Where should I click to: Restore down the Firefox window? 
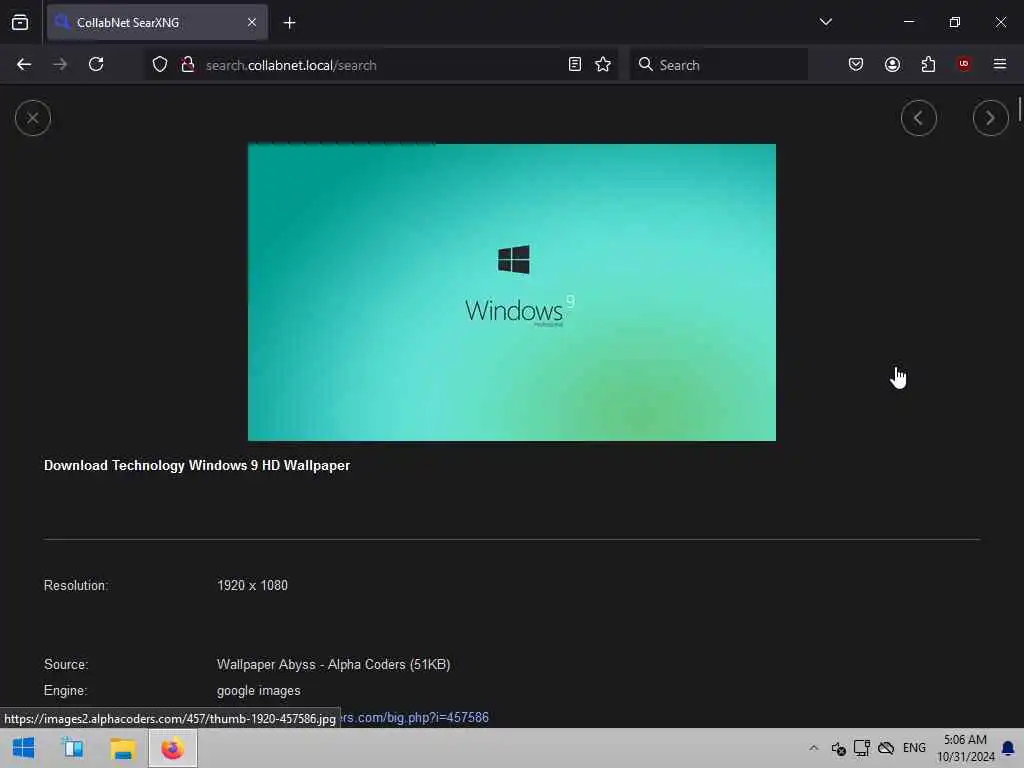click(955, 22)
